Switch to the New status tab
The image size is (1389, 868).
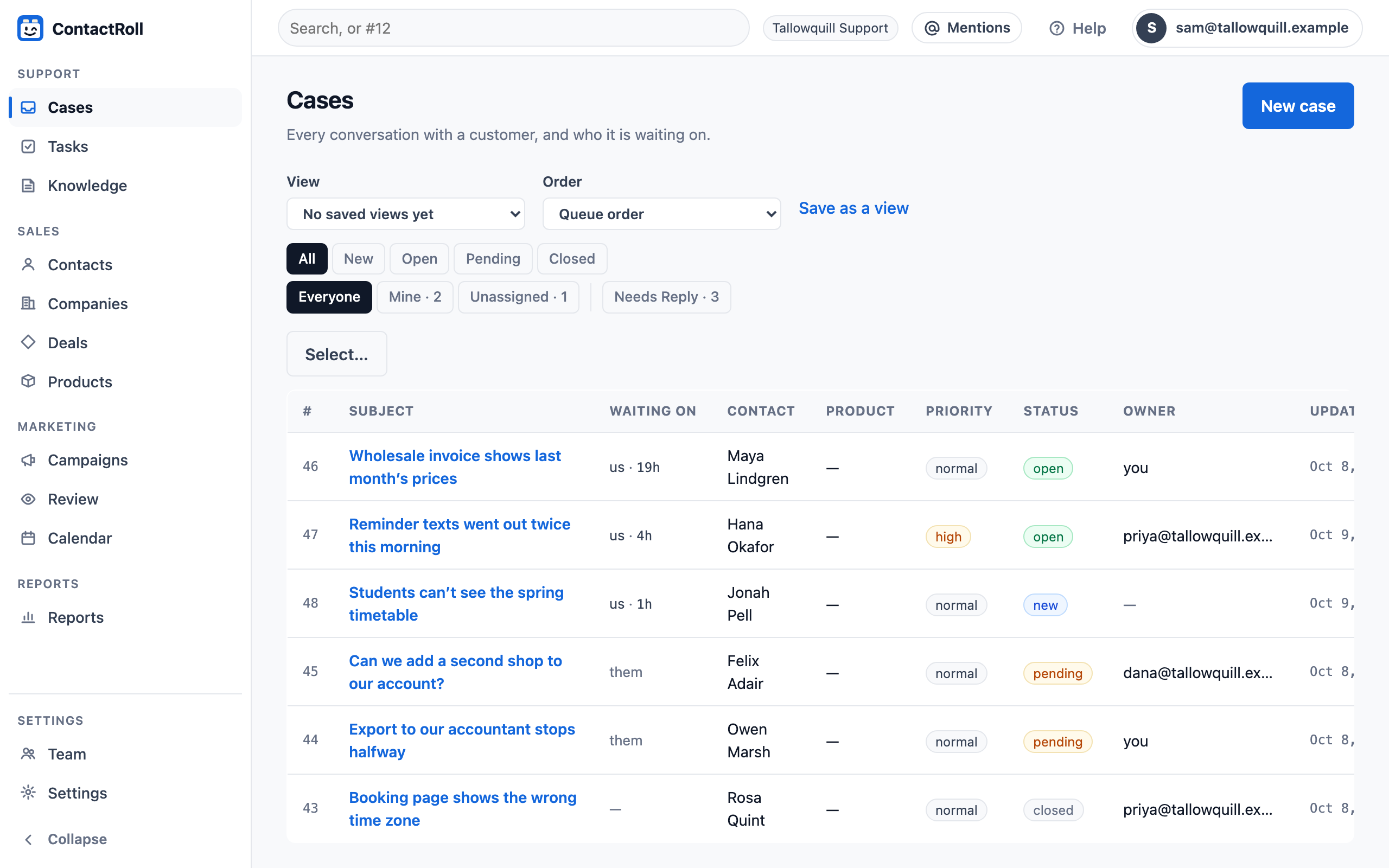[359, 259]
